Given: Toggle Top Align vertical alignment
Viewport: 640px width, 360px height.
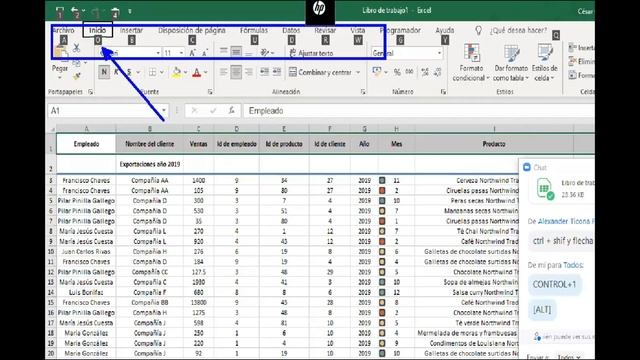Looking at the screenshot, I should 223,51.
